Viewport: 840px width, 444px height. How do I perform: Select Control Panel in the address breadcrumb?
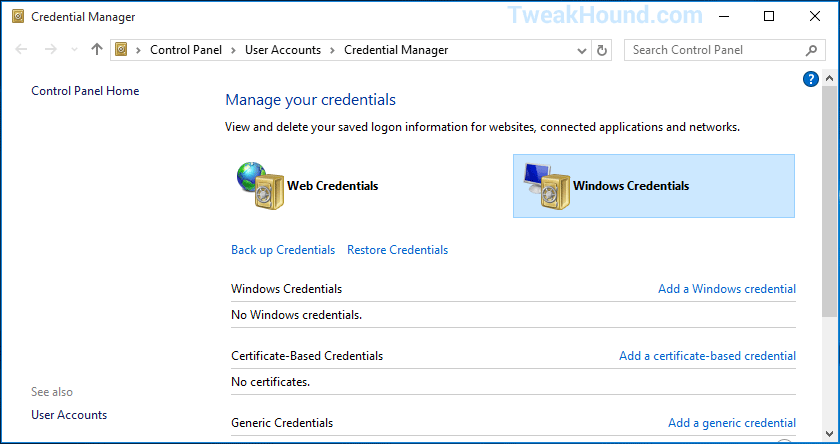click(x=186, y=50)
